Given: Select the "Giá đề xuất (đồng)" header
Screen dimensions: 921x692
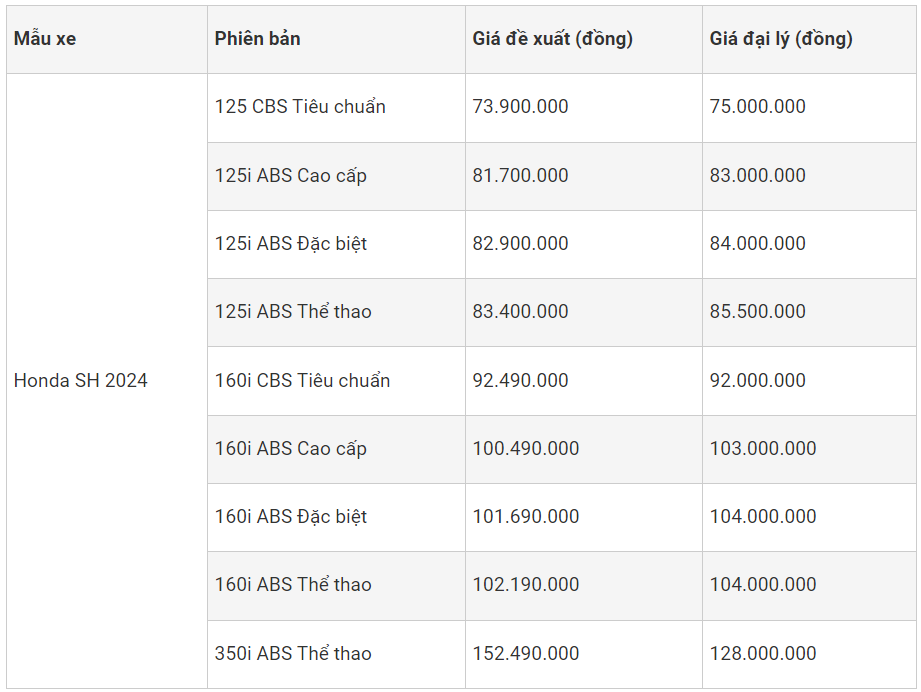Looking at the screenshot, I should point(552,39).
